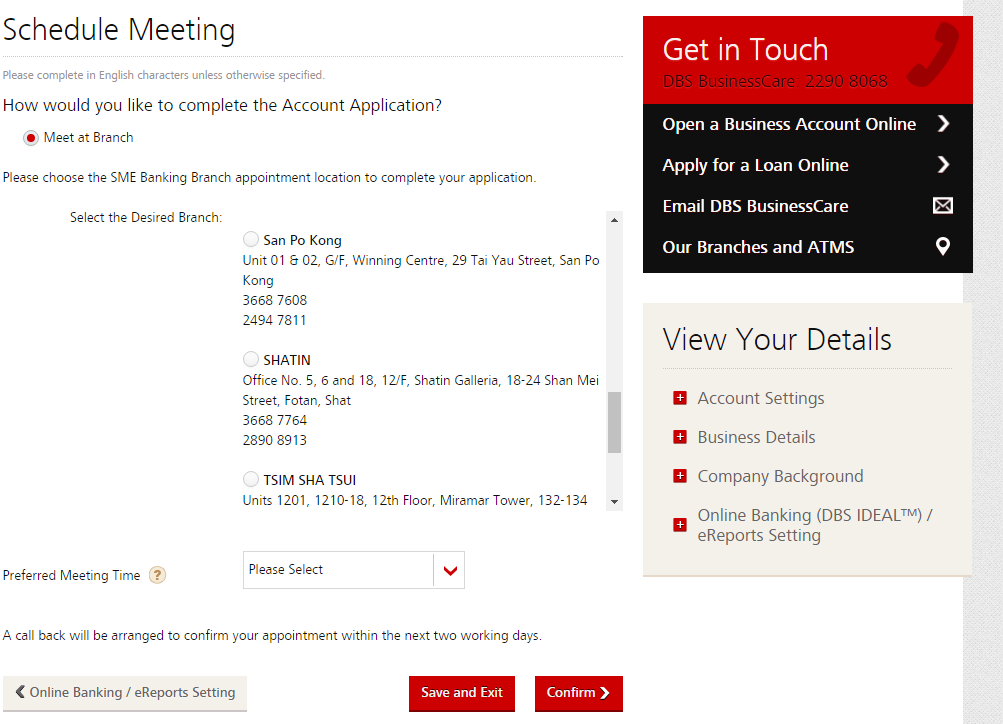Click the Miramar Tower address line
The width and height of the screenshot is (1003, 724).
click(415, 500)
